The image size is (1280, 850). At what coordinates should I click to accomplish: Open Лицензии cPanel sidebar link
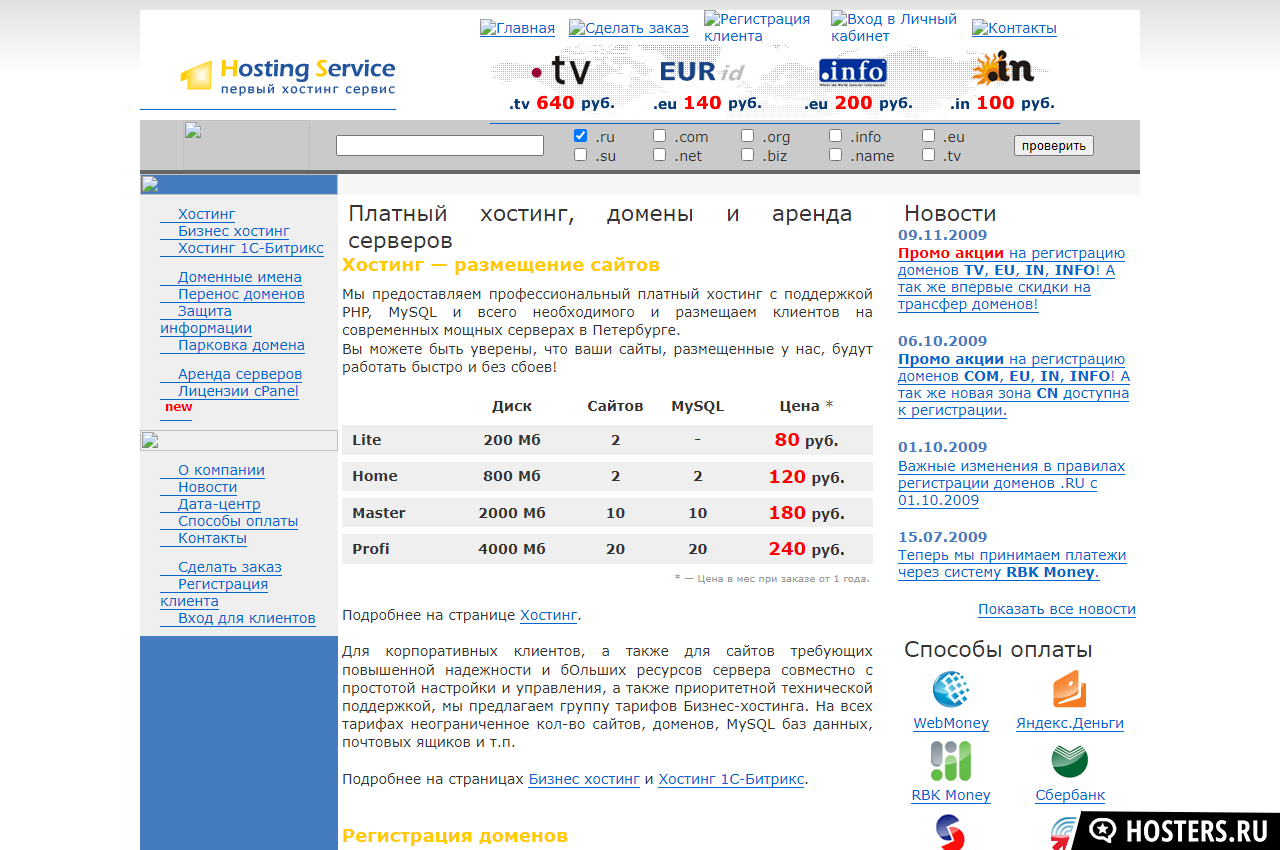pos(238,391)
